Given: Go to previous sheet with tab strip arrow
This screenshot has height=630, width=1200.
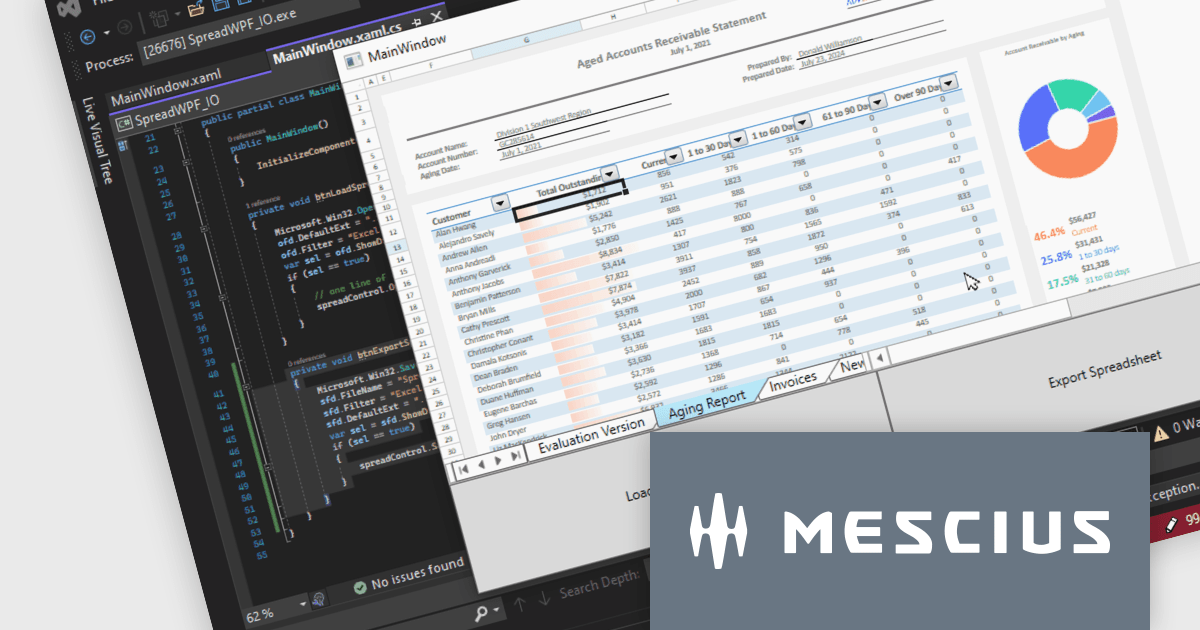Looking at the screenshot, I should 483,465.
